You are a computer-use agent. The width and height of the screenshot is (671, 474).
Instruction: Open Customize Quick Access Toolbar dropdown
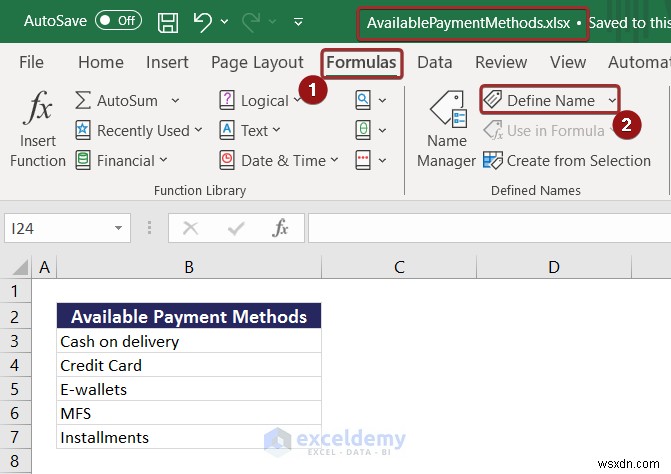click(x=299, y=21)
